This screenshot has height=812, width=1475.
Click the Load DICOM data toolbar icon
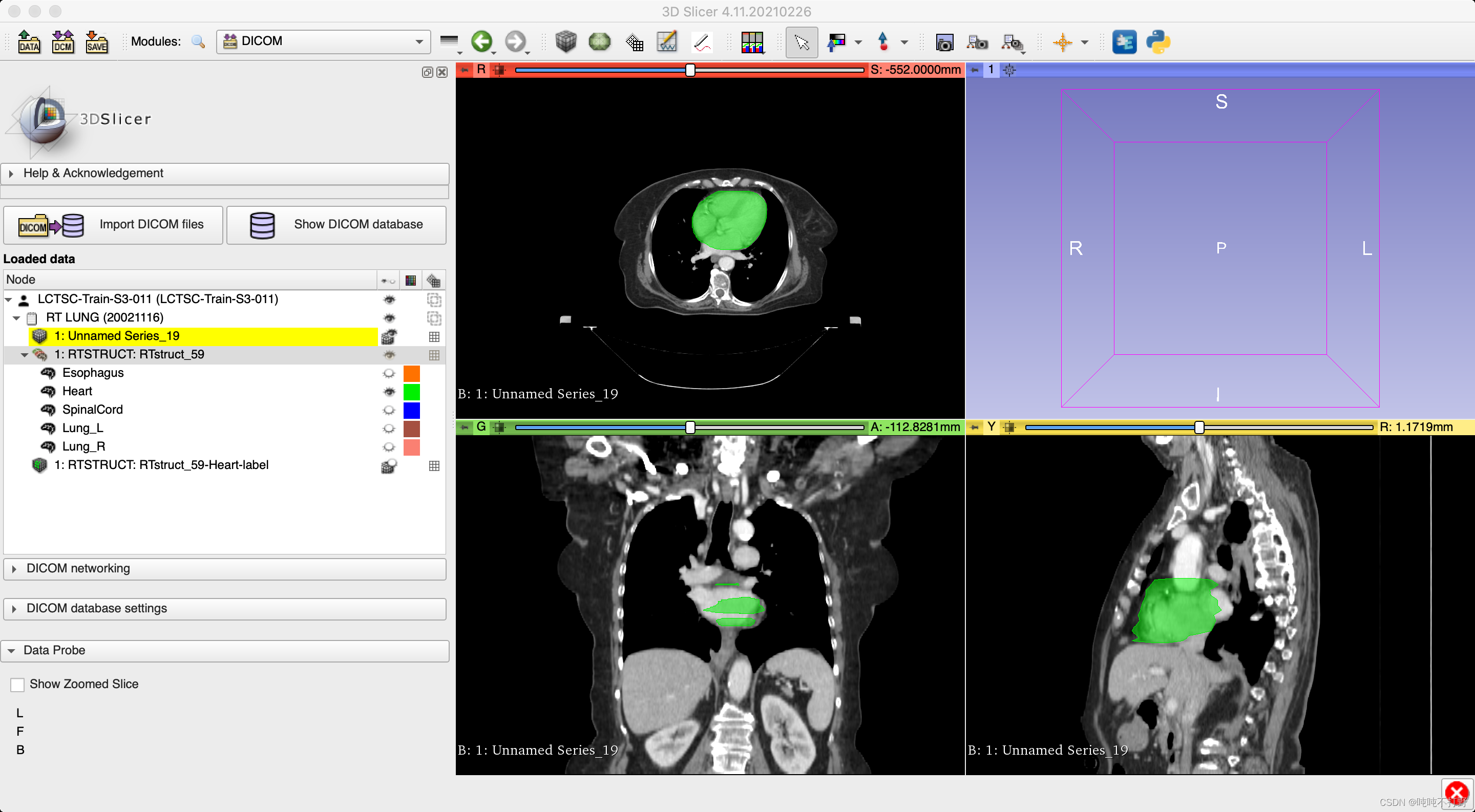coord(62,42)
